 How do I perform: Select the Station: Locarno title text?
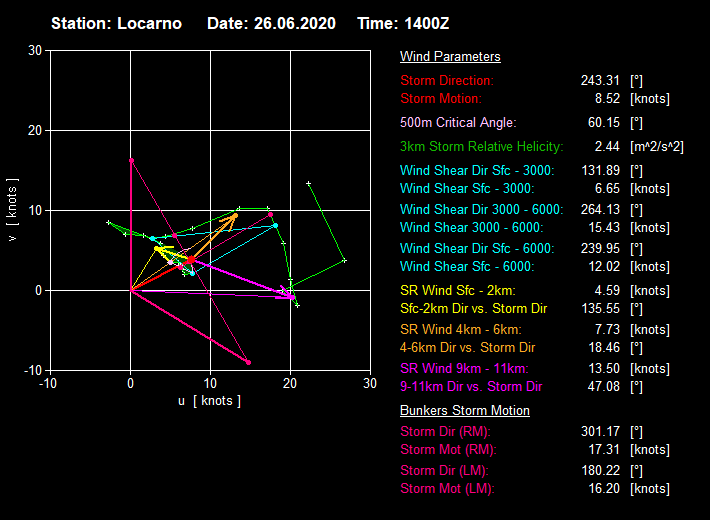[116, 23]
